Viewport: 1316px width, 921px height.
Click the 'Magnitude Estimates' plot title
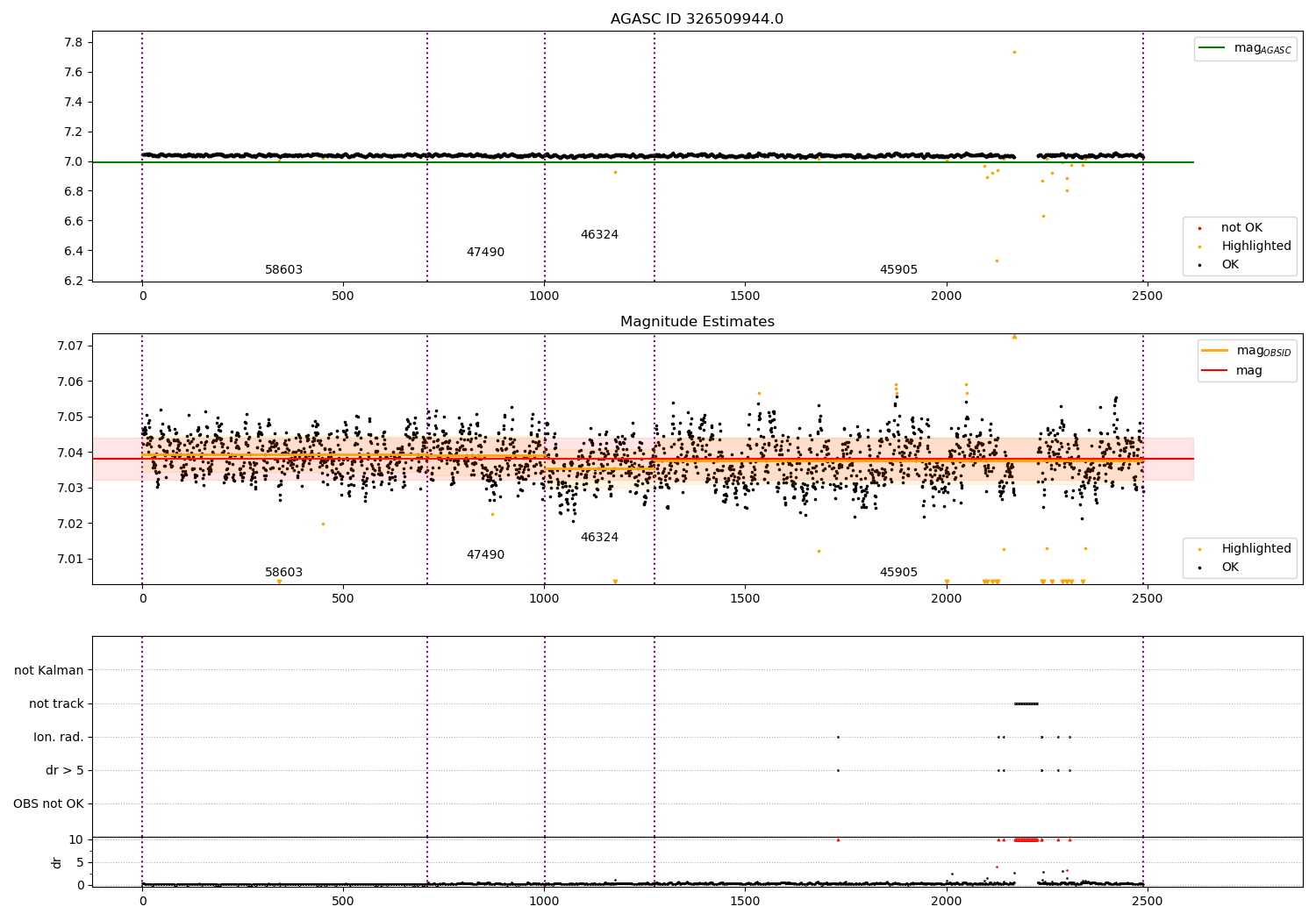[x=697, y=322]
